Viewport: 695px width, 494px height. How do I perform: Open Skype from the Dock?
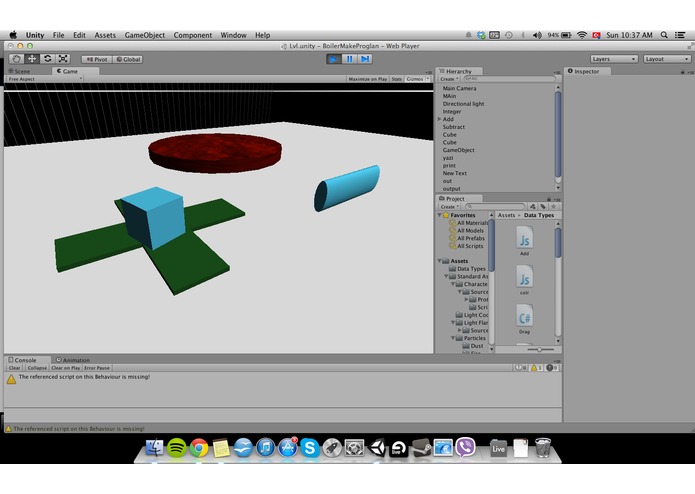(x=310, y=448)
